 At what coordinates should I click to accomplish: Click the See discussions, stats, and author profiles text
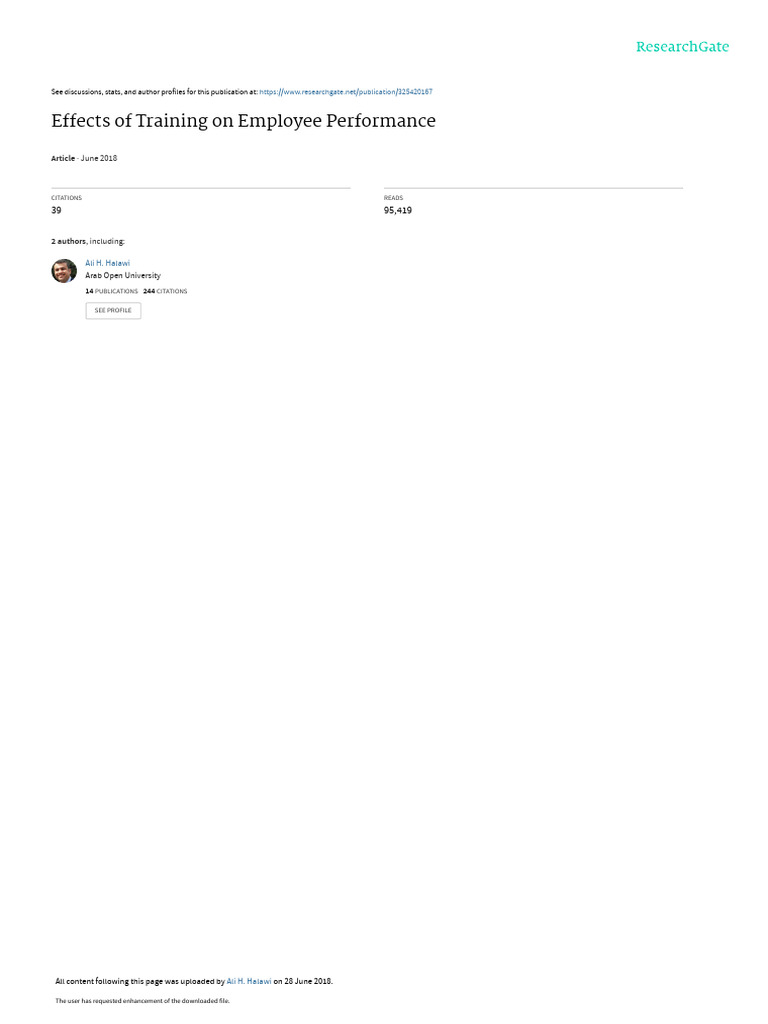(x=154, y=92)
